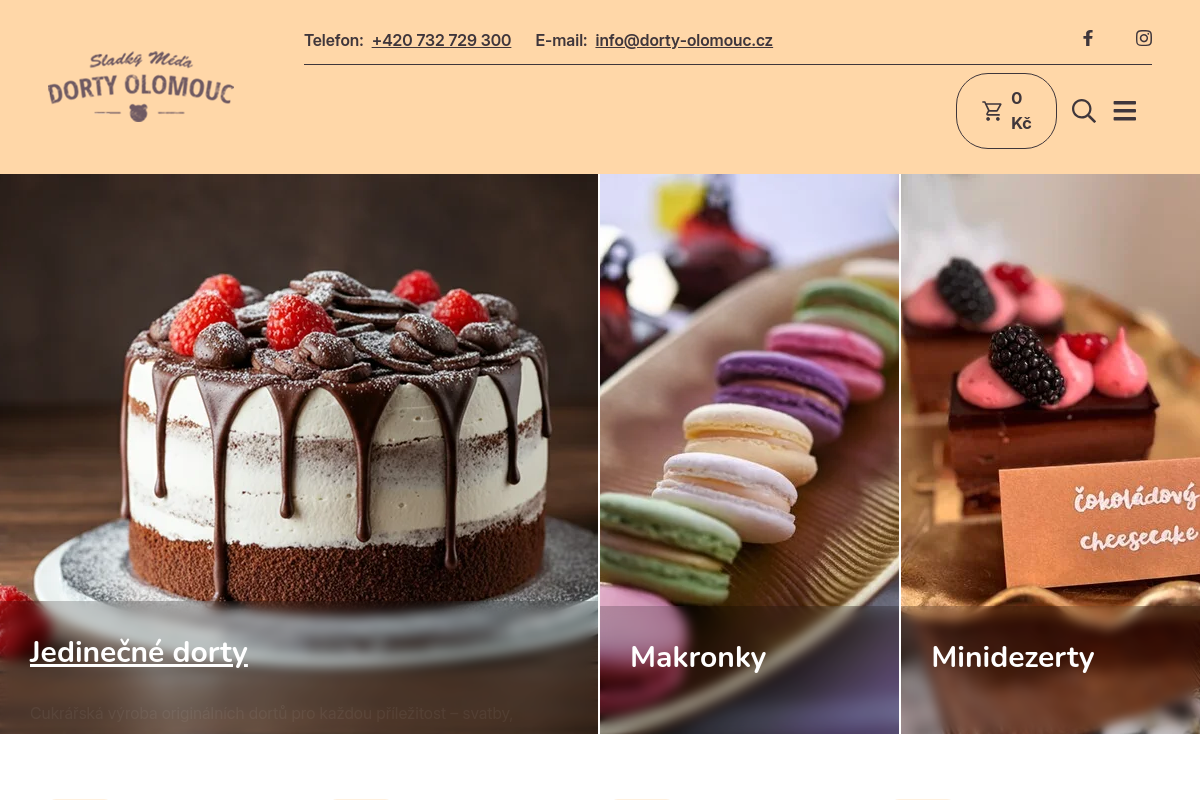
Task: Click the info@dorty-olomouc.cz email link
Action: [684, 40]
